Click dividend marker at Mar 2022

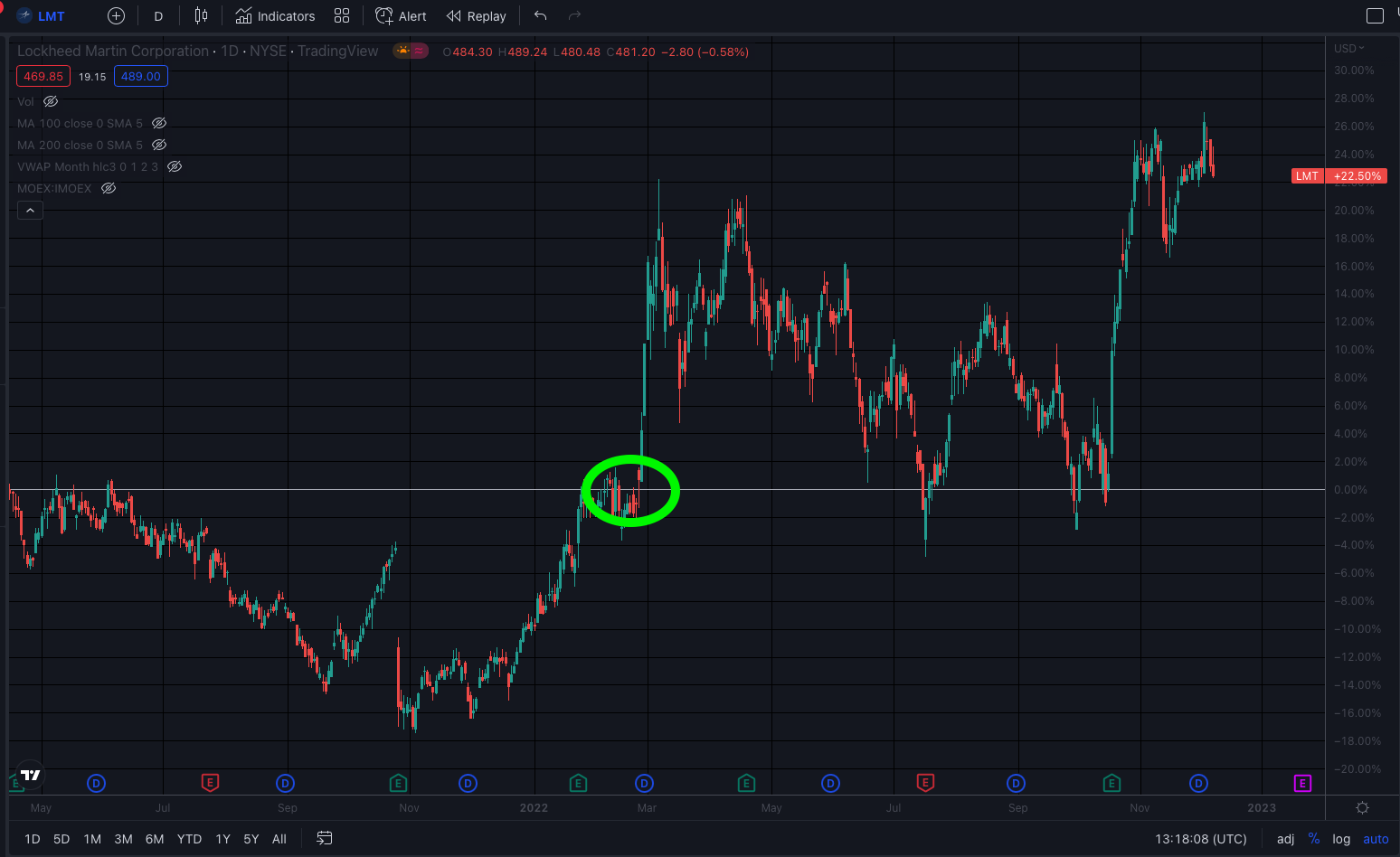(644, 783)
